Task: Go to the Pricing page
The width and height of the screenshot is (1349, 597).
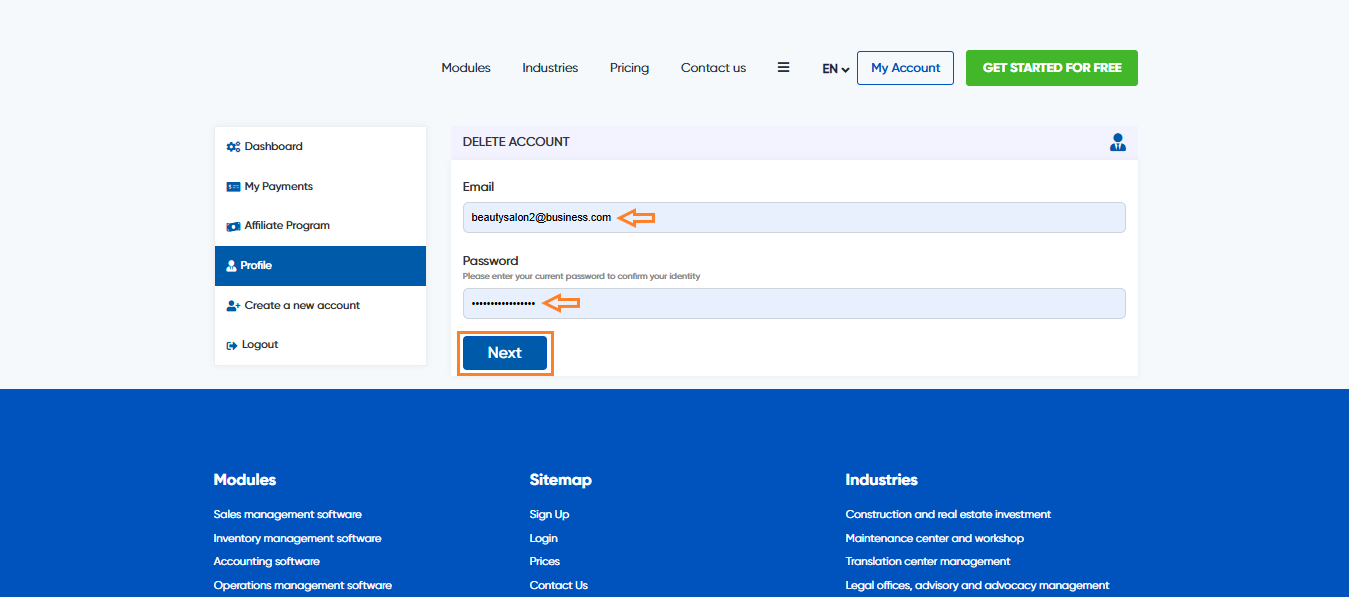Action: tap(629, 68)
